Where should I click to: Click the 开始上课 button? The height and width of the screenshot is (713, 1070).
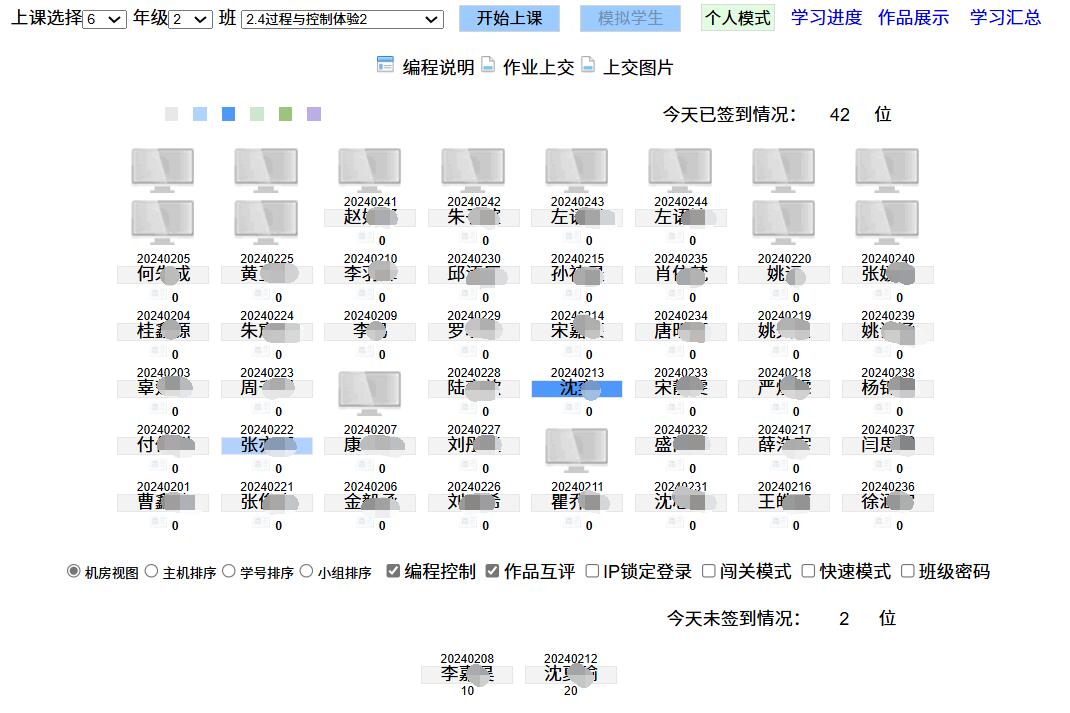tap(509, 18)
